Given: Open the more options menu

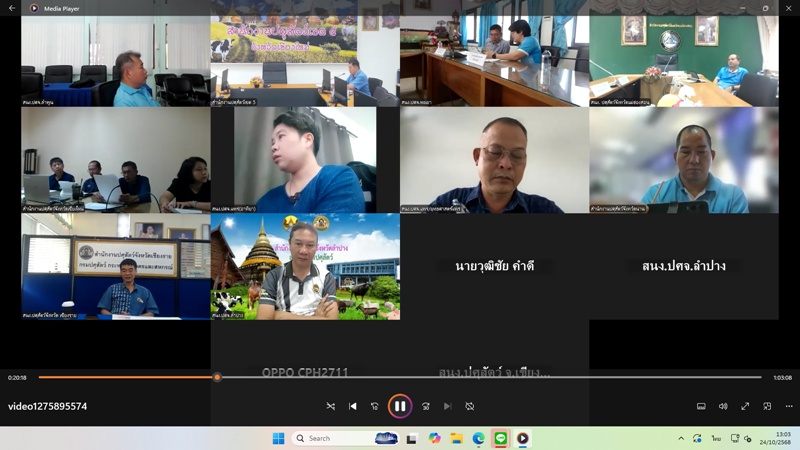Looking at the screenshot, I should (789, 406).
